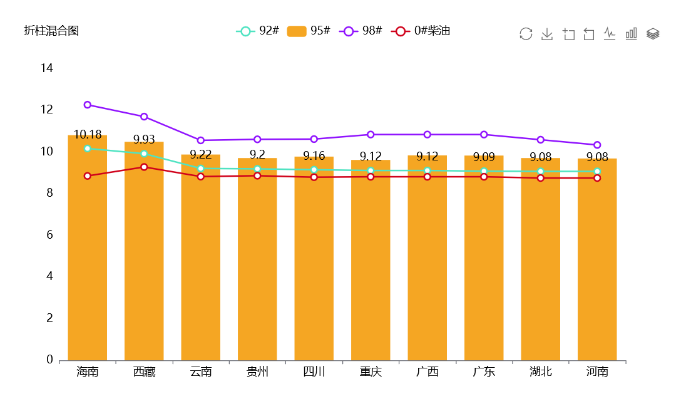Activate the area zoom tool icon
Viewport: 689px width, 417px height.
pyautogui.click(x=569, y=34)
